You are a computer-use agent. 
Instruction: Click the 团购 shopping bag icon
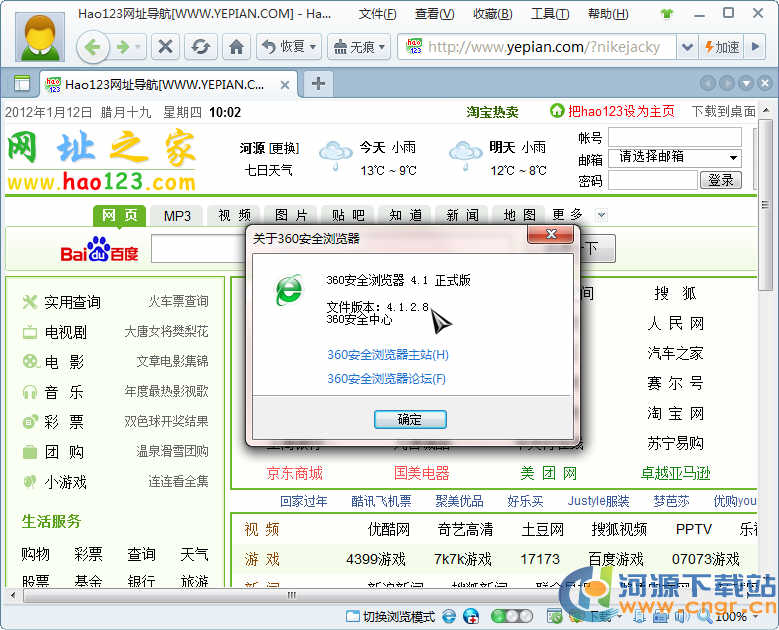(x=30, y=452)
